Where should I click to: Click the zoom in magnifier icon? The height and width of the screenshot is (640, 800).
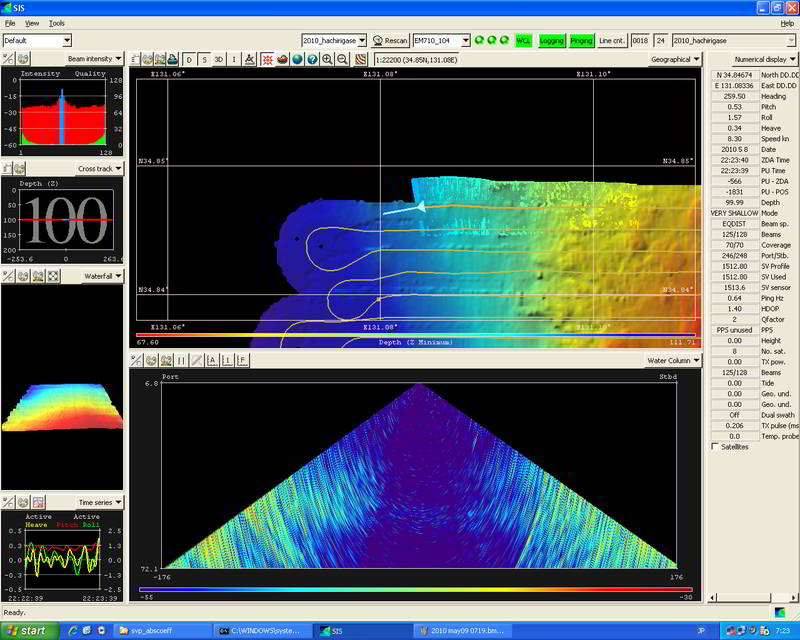pyautogui.click(x=327, y=60)
